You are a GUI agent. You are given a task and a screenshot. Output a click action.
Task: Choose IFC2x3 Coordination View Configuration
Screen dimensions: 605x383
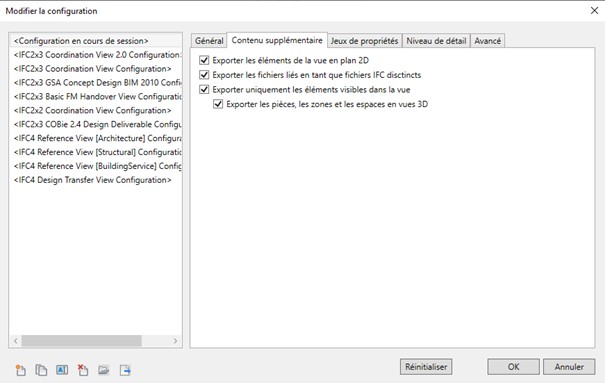pos(95,69)
